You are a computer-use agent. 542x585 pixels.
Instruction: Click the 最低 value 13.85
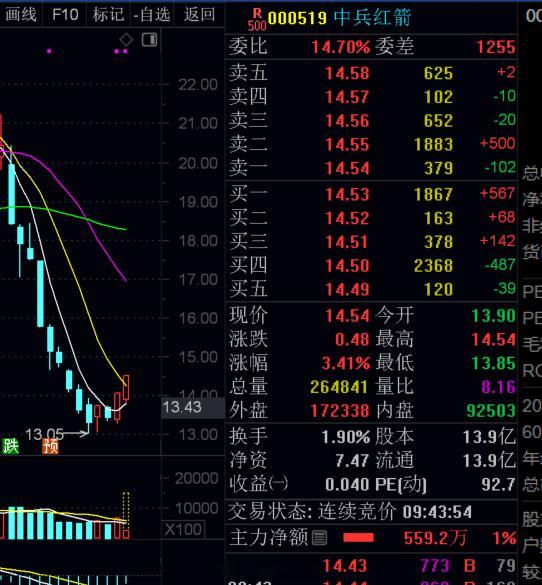click(x=494, y=363)
